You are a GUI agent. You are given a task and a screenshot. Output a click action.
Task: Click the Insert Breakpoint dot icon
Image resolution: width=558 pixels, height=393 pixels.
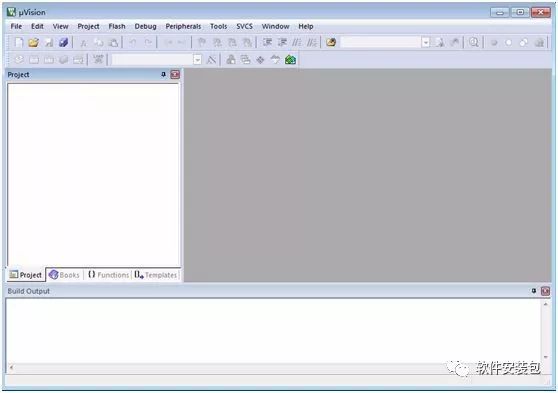coord(494,43)
